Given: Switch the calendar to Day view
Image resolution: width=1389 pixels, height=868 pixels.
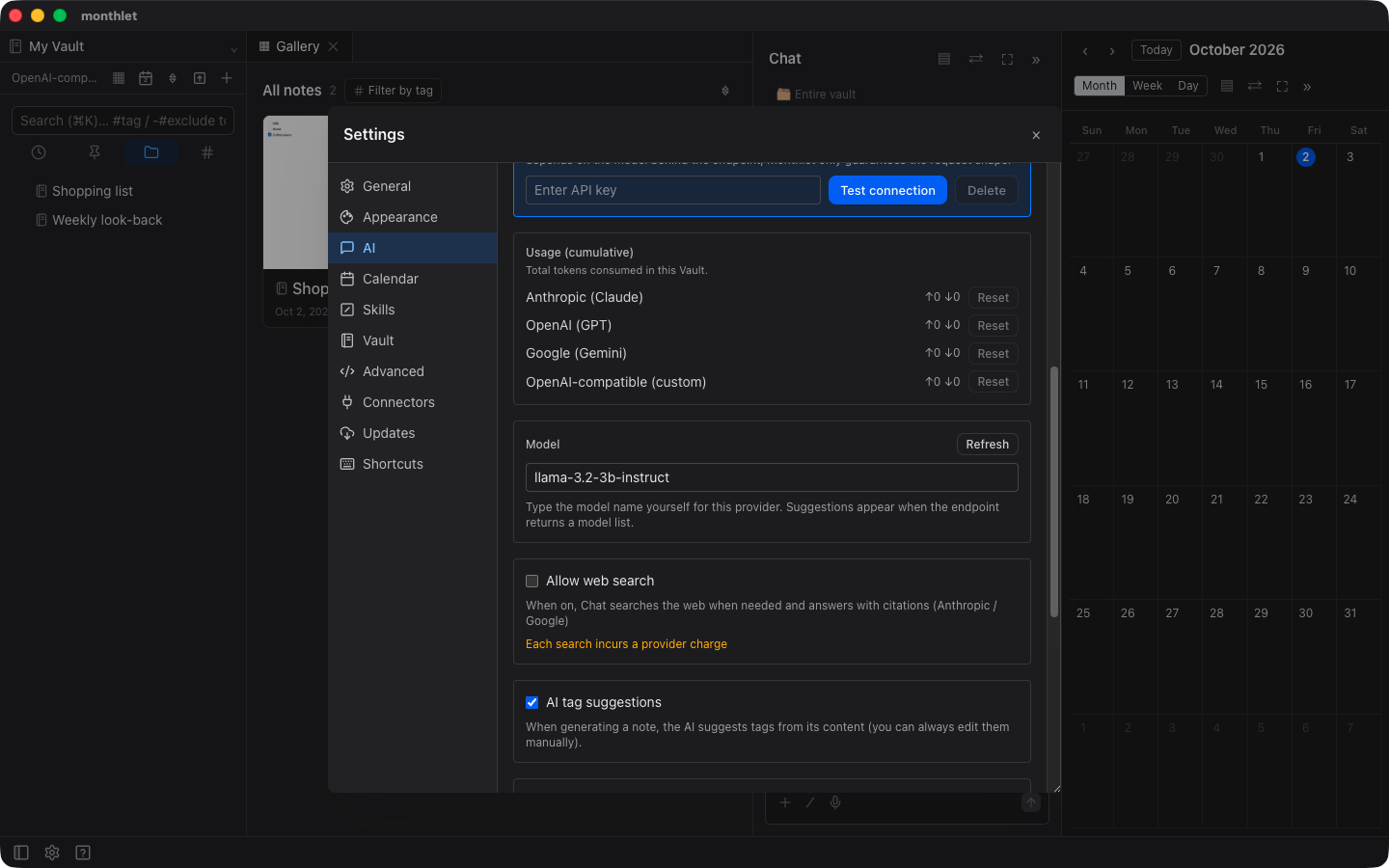Looking at the screenshot, I should [x=1188, y=86].
